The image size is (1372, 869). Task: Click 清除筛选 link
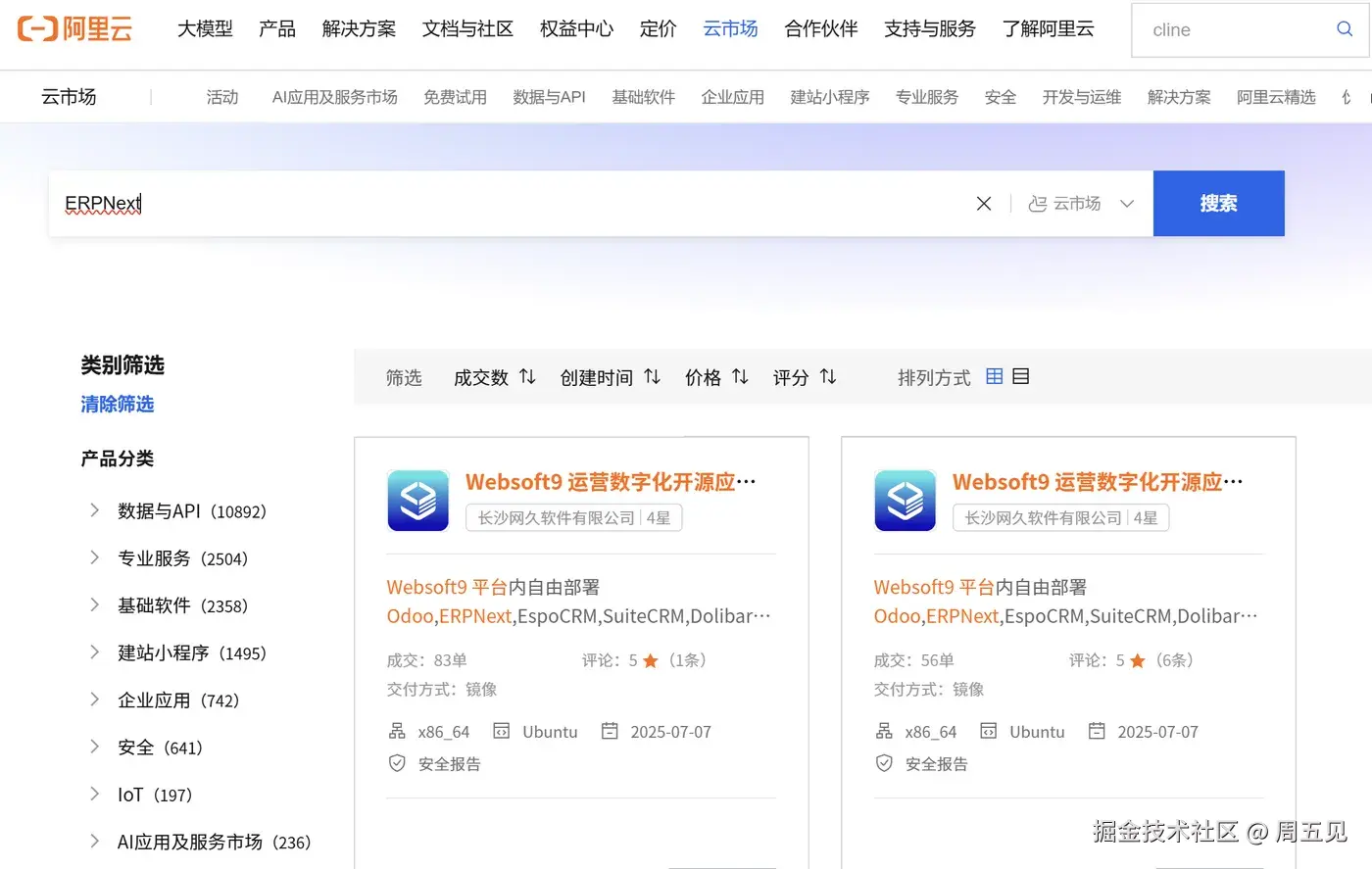click(x=117, y=404)
